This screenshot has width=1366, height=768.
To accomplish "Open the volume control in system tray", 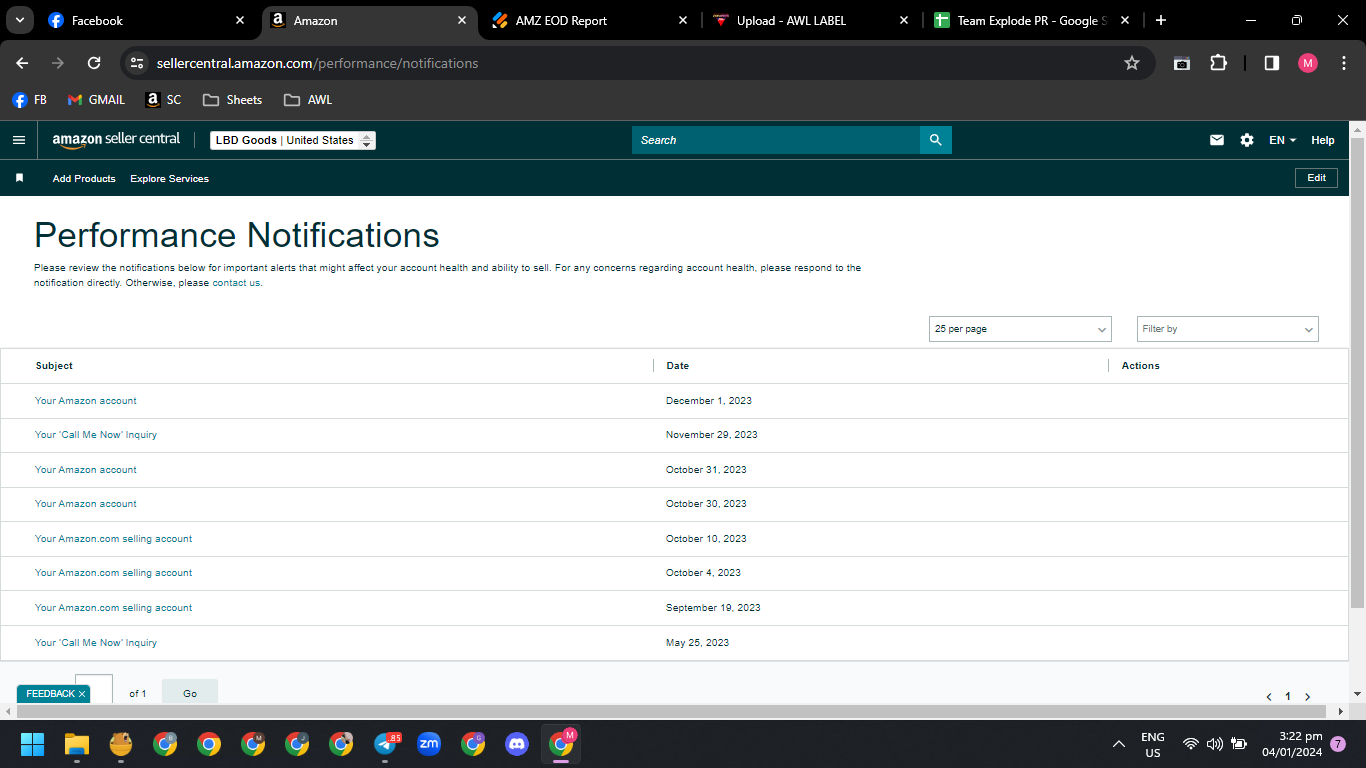I will pyautogui.click(x=1215, y=744).
